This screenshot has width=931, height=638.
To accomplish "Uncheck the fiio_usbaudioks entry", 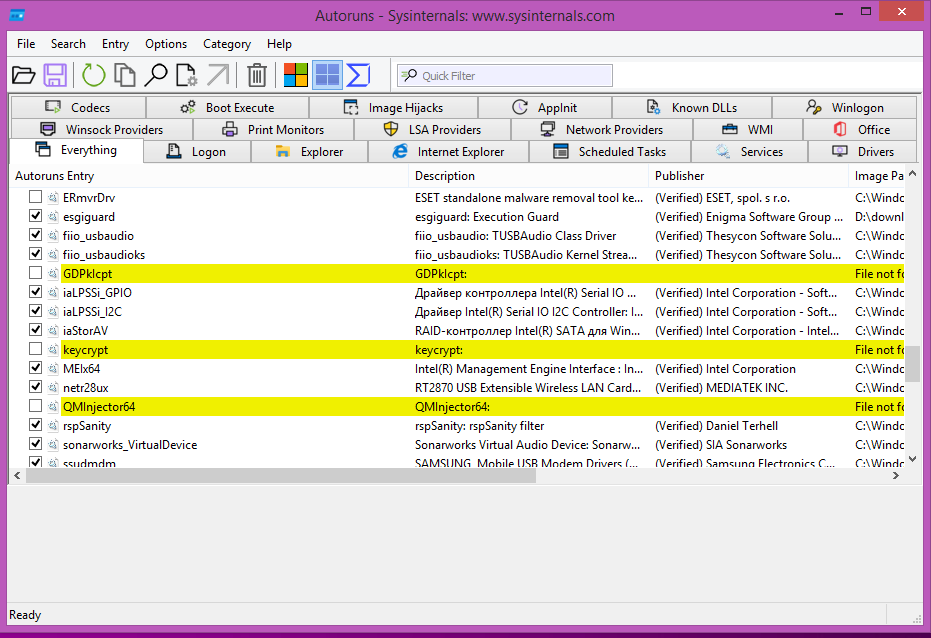I will pyautogui.click(x=36, y=254).
